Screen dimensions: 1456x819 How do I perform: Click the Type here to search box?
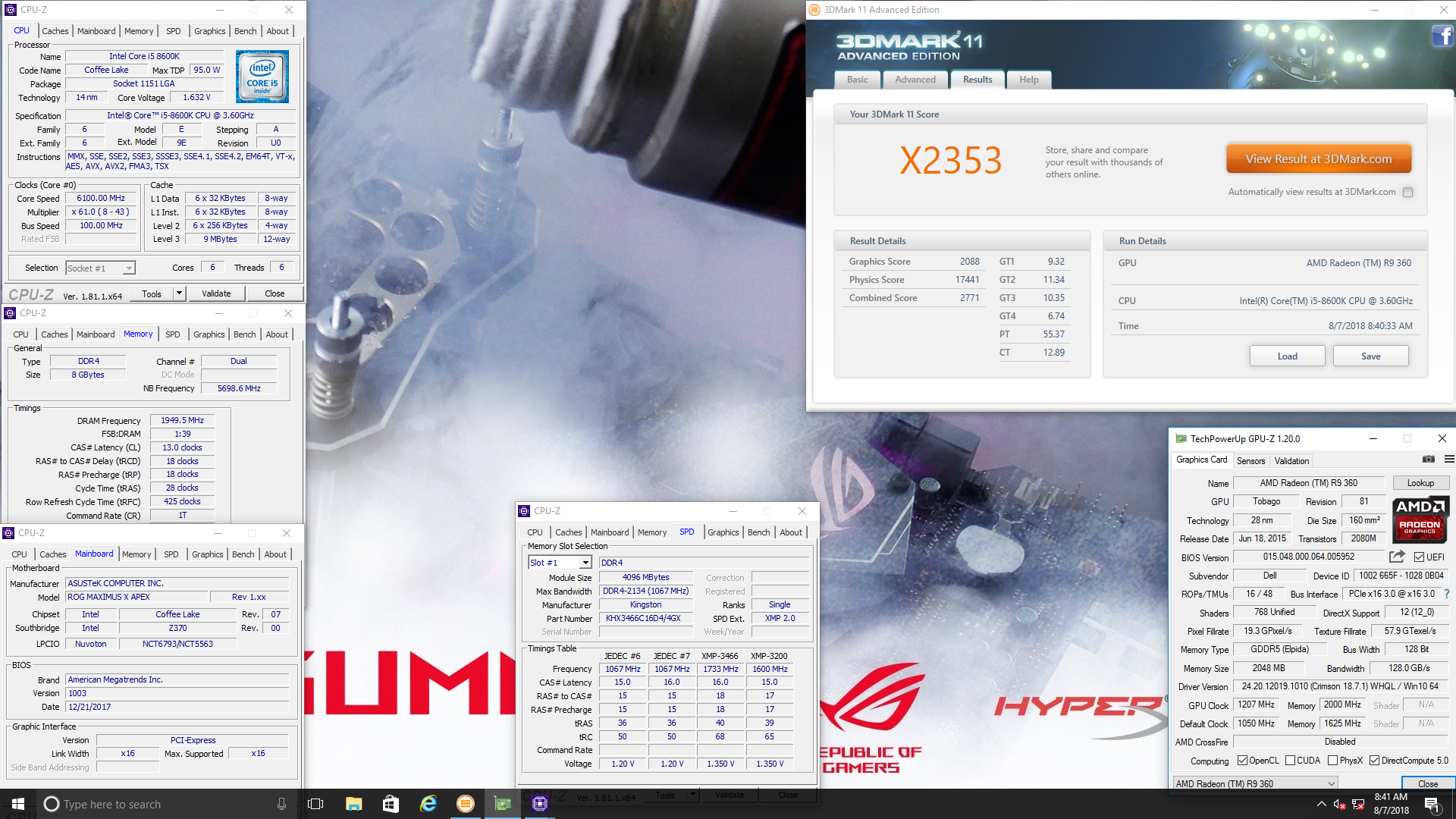tap(163, 804)
